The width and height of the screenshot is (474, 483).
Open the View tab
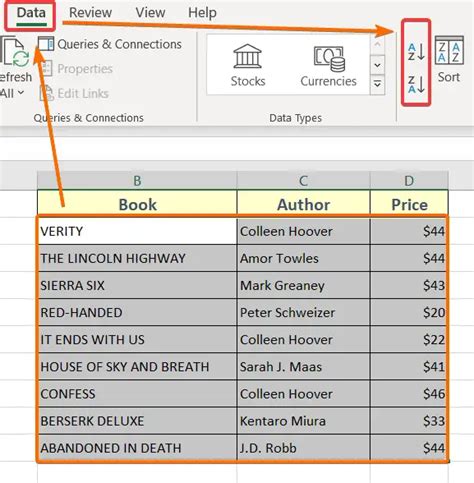[x=150, y=13]
